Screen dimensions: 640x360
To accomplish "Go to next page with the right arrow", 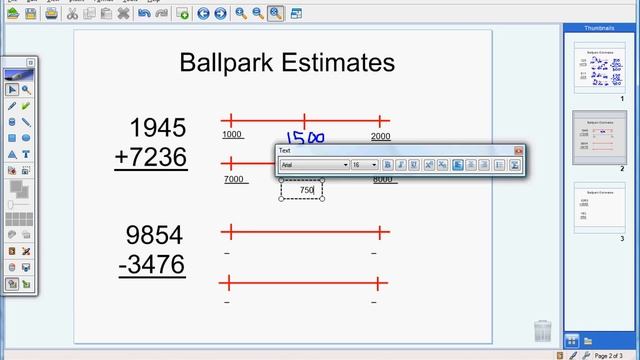I will tap(220, 13).
